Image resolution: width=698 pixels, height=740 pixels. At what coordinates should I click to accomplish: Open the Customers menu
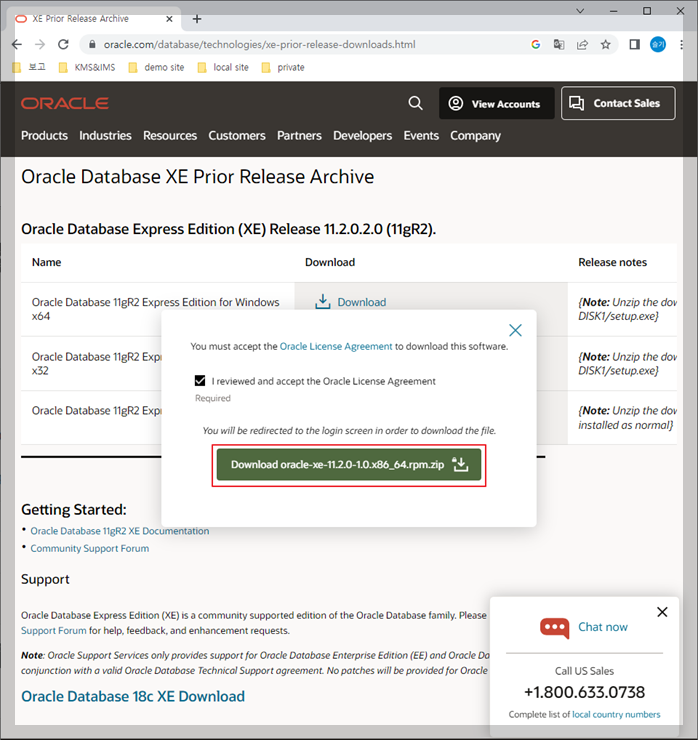[x=237, y=135]
